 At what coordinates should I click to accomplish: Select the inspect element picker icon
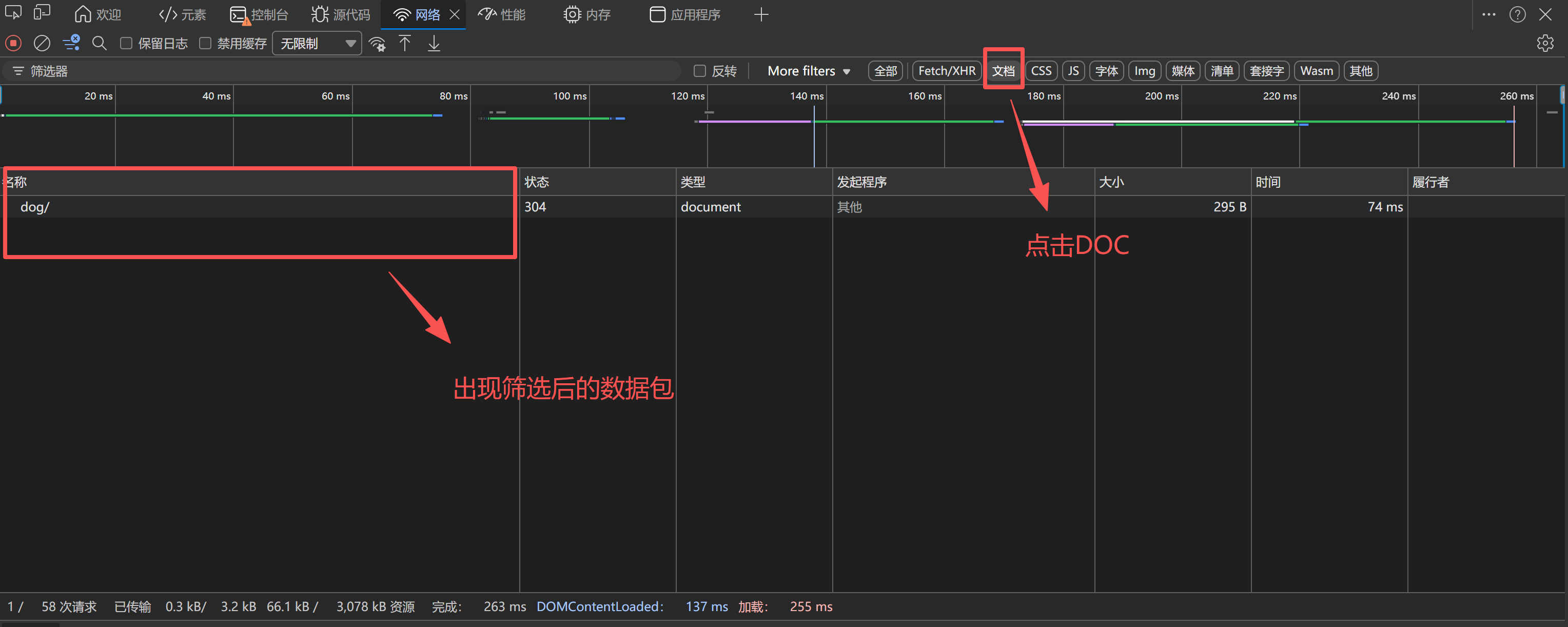[x=13, y=13]
